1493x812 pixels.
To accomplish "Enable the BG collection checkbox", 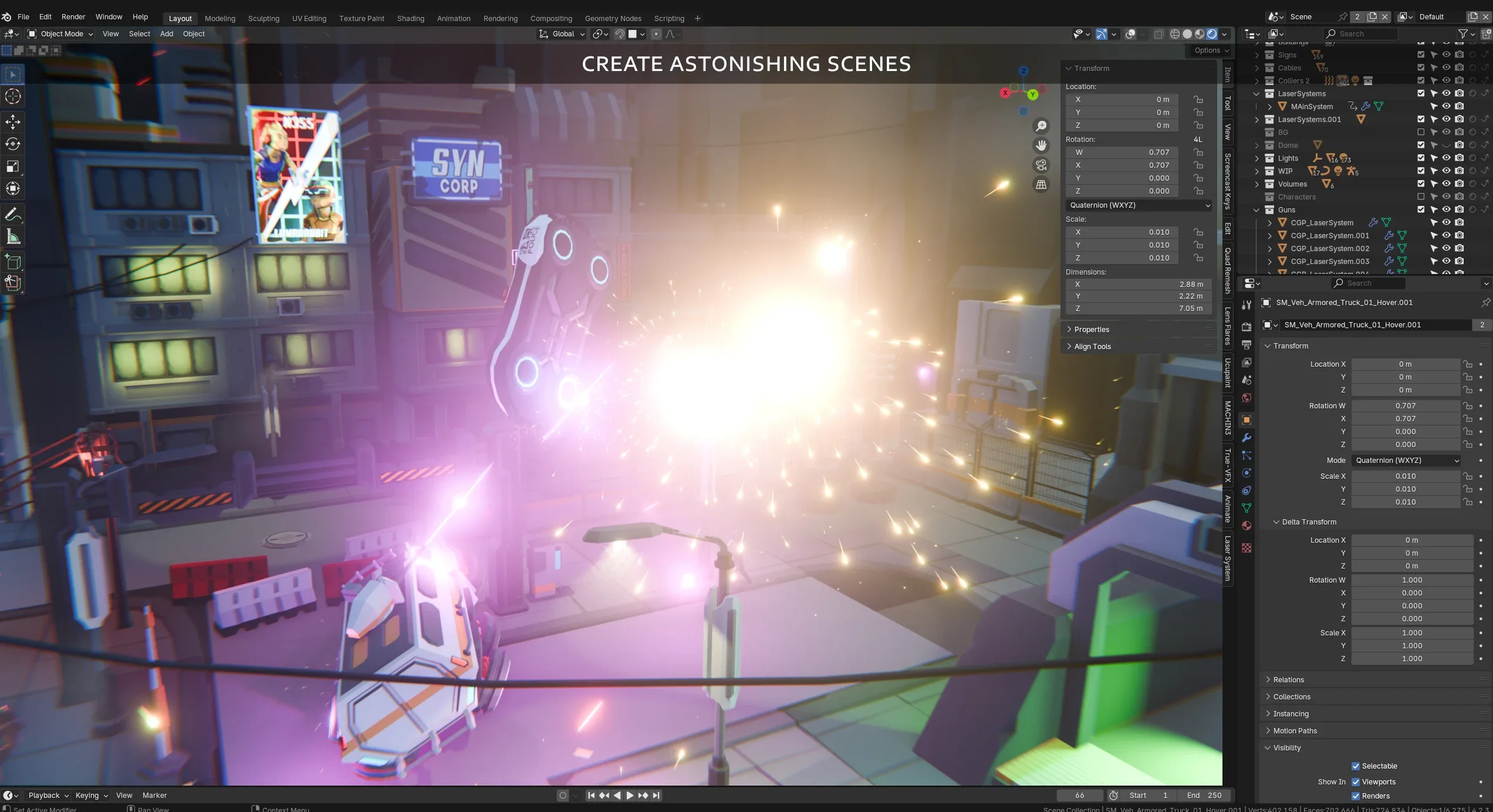I will 1421,132.
